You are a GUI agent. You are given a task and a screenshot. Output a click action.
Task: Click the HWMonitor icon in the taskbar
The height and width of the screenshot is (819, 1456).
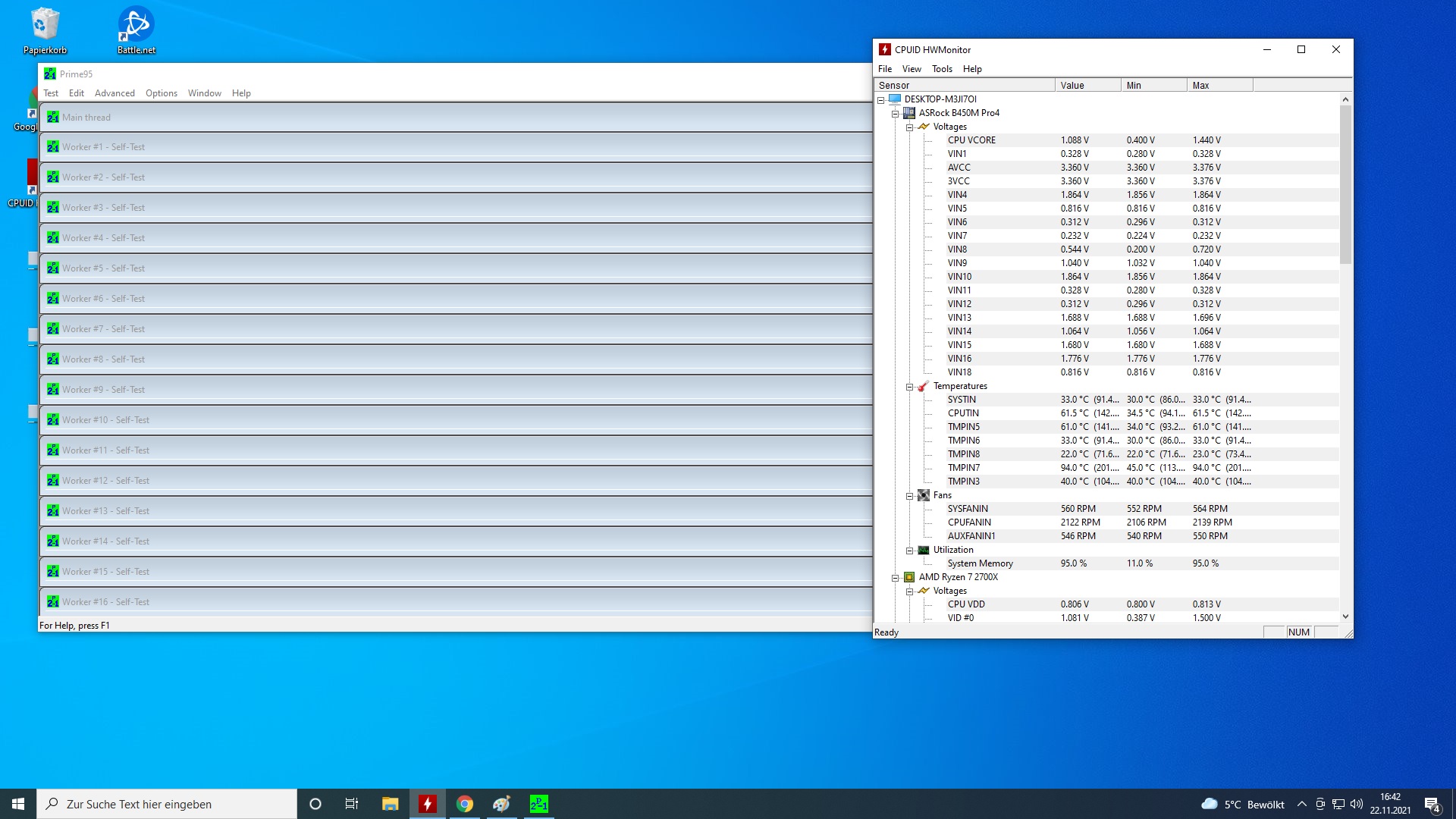coord(428,804)
